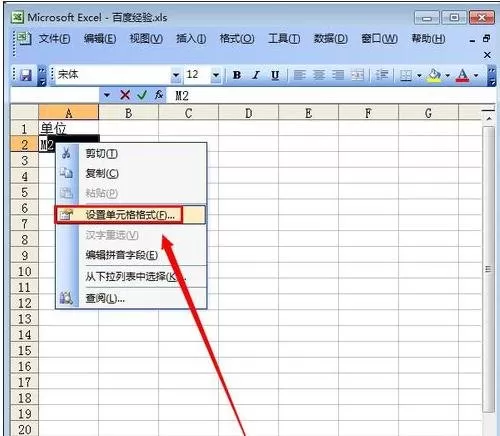Screen dimensions: 500x436
Task: Open 帮助(H) menu
Action: 428,39
